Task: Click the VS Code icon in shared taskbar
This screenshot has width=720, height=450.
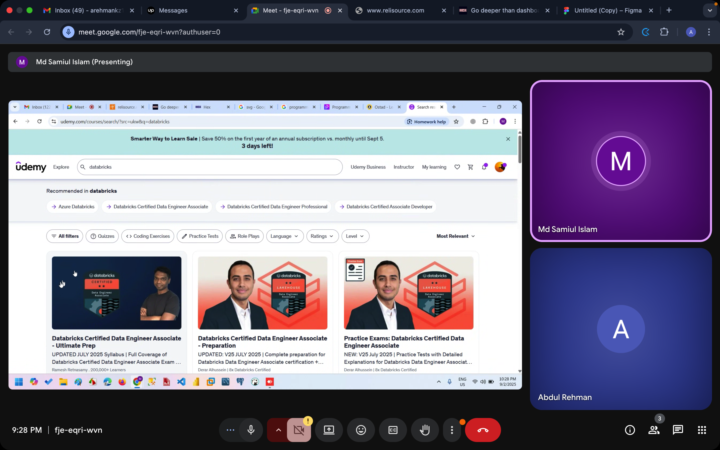Action: tap(181, 382)
